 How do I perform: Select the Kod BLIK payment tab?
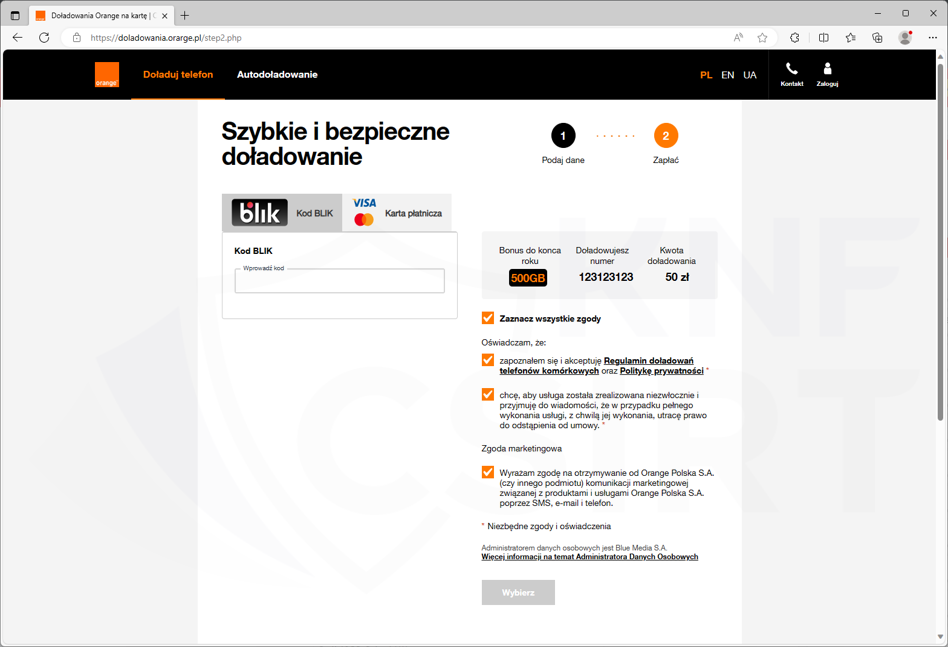283,213
